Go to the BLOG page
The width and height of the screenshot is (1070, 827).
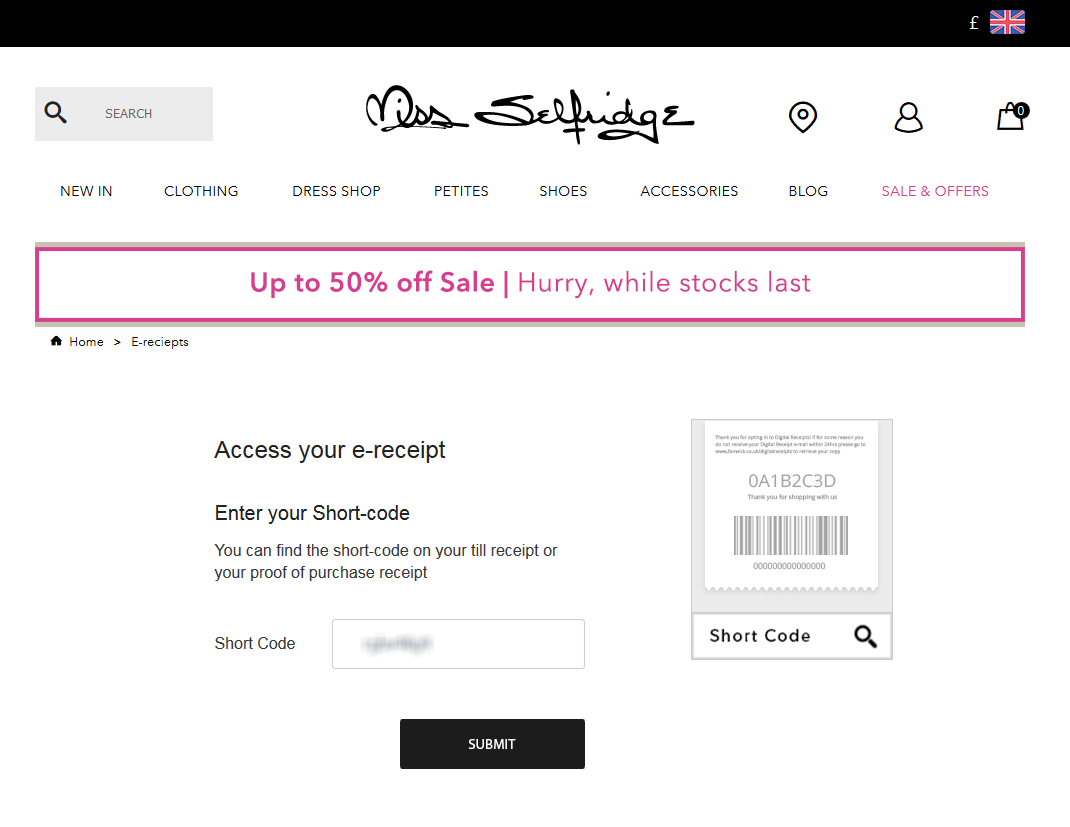click(x=808, y=191)
